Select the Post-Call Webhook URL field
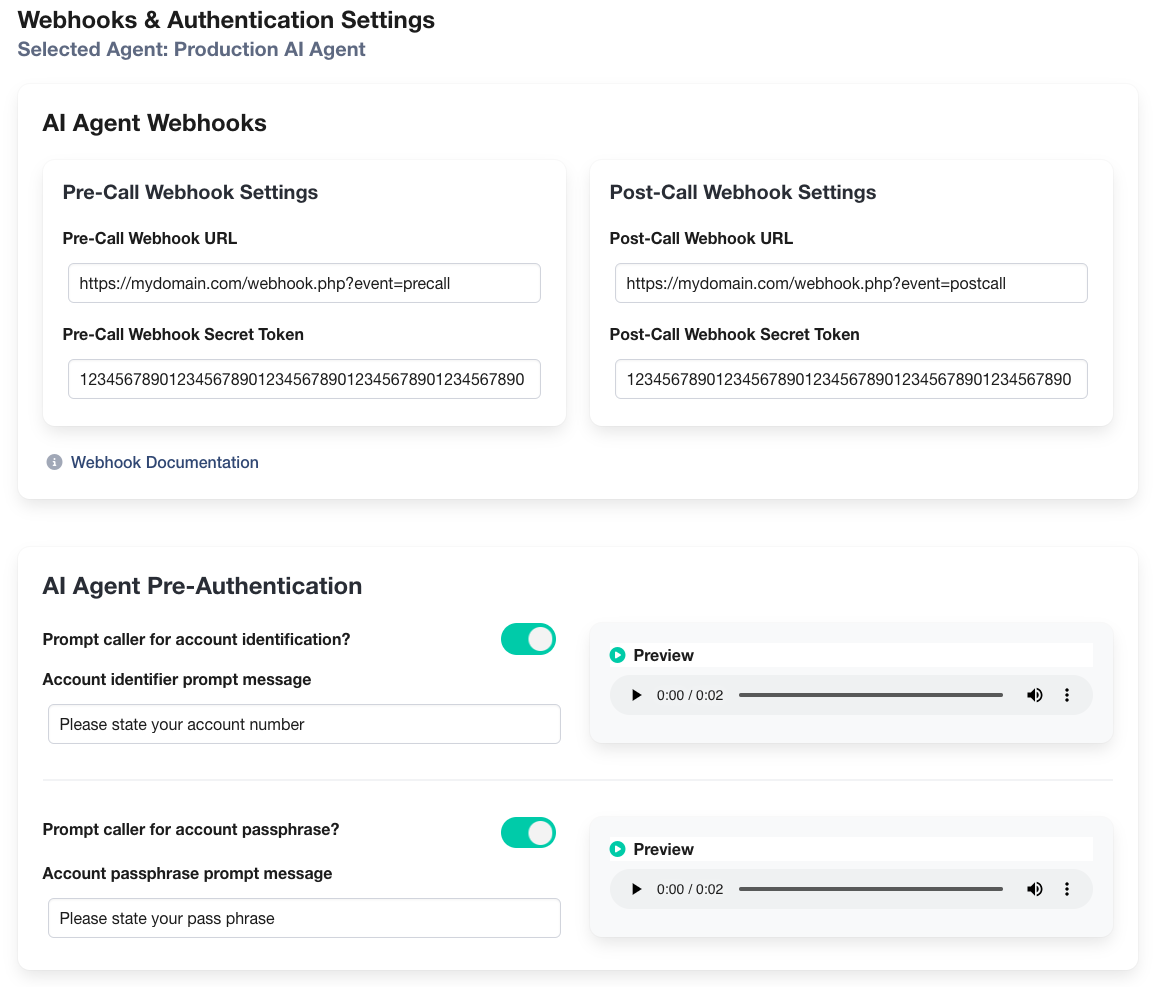Viewport: 1154px width, 987px height. point(851,283)
